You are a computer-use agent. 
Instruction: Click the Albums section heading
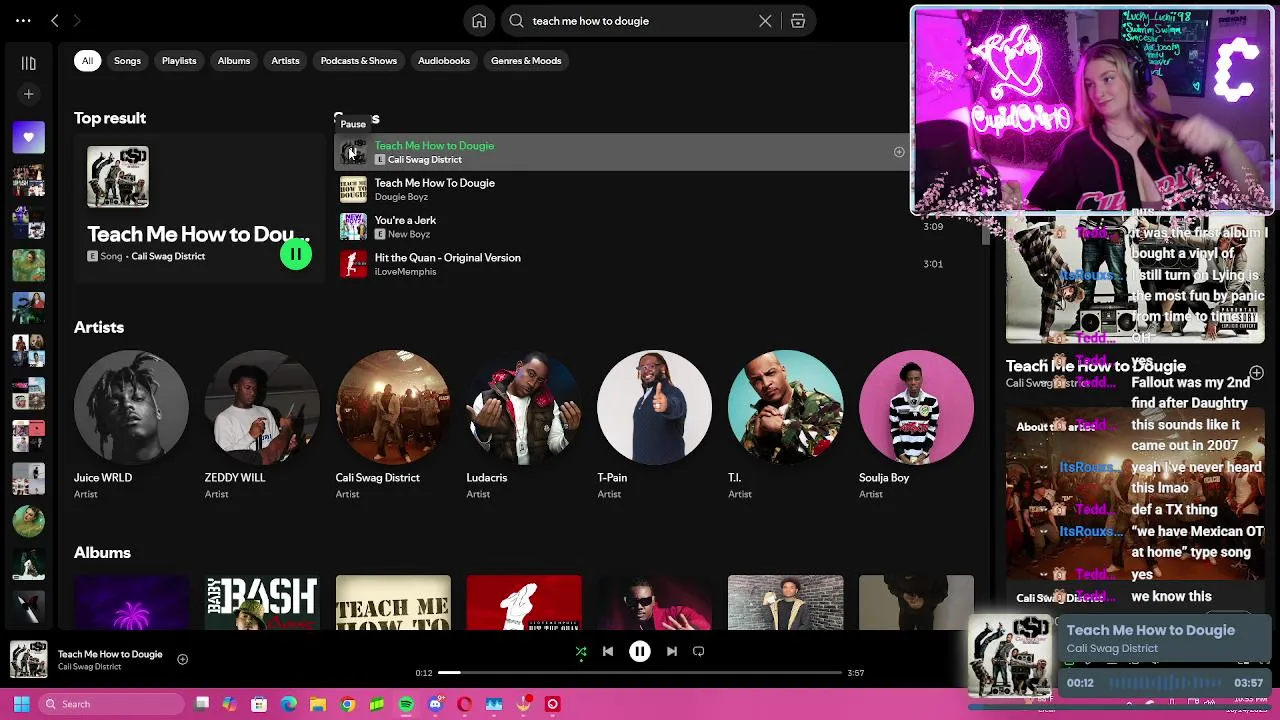[x=102, y=552]
